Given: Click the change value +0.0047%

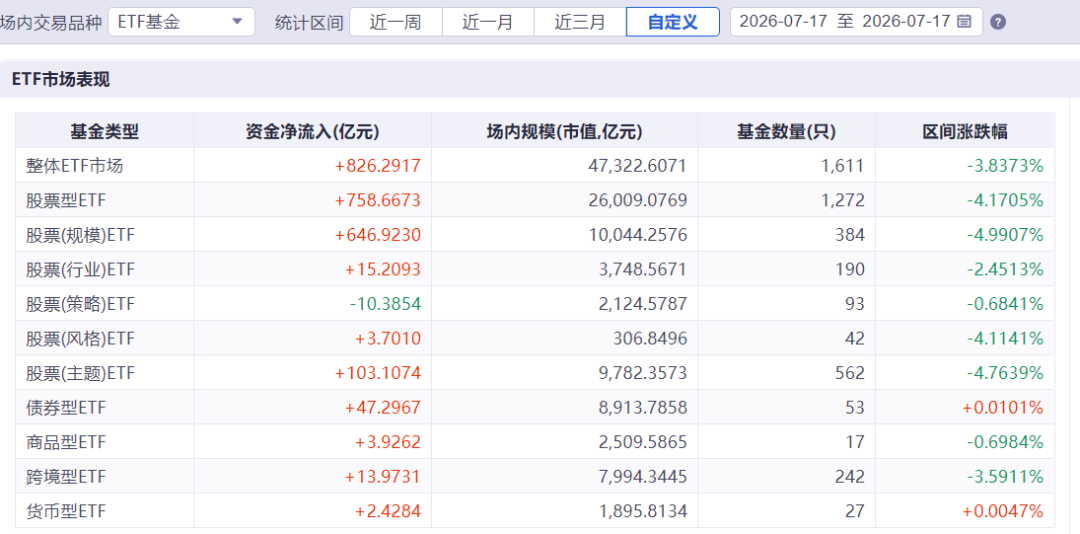Looking at the screenshot, I should pos(1003,511).
